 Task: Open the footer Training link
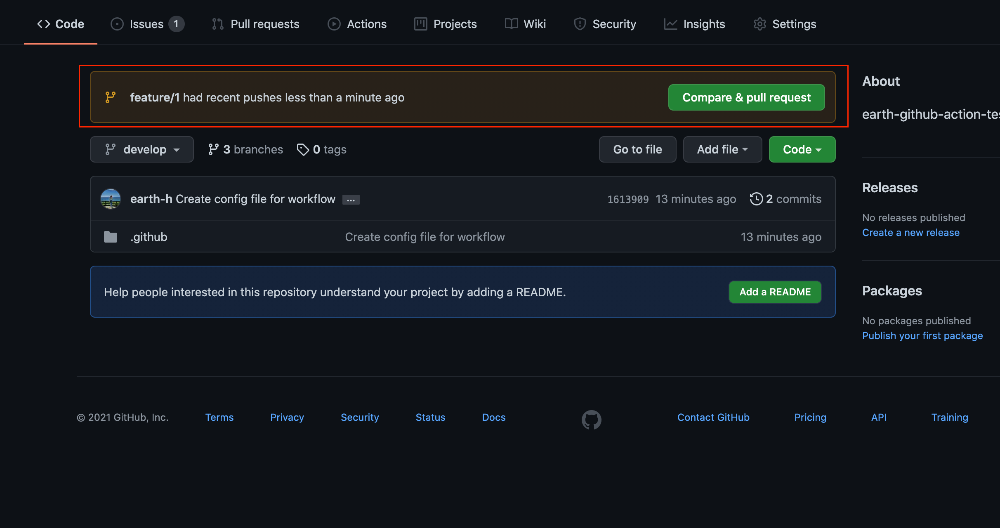tap(950, 418)
